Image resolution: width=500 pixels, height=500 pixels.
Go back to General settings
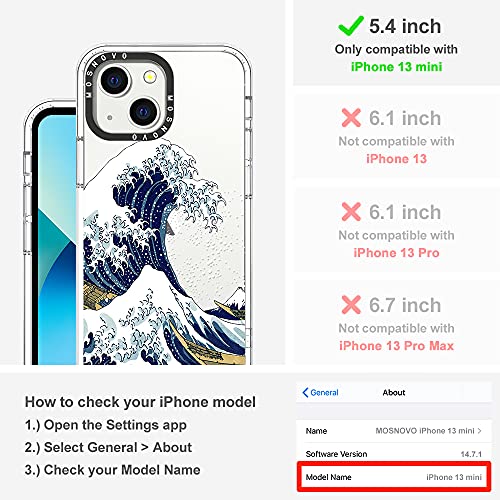[x=320, y=392]
